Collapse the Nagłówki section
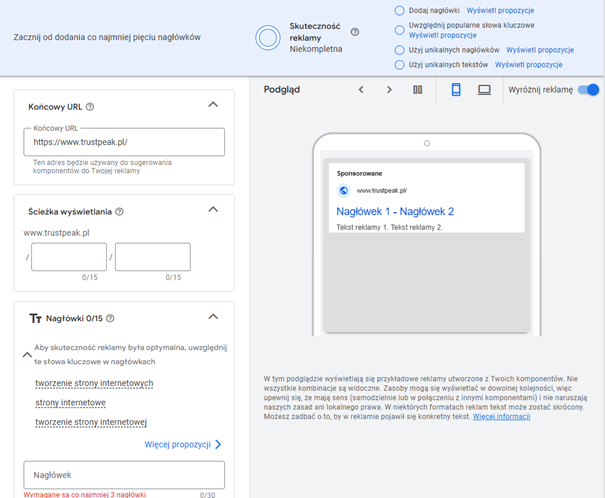The width and height of the screenshot is (605, 498). [x=213, y=317]
